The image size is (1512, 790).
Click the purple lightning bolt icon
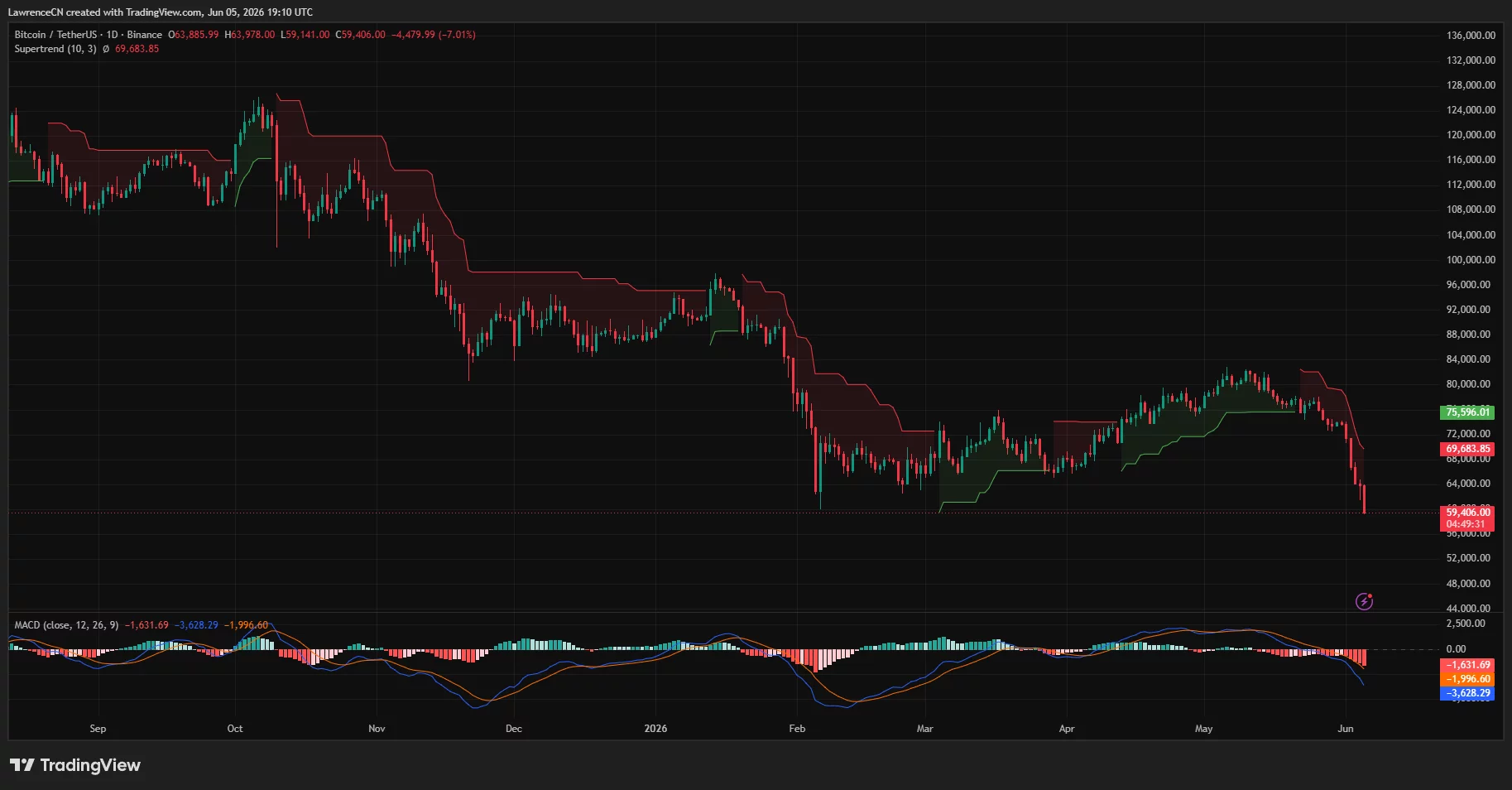pyautogui.click(x=1364, y=601)
